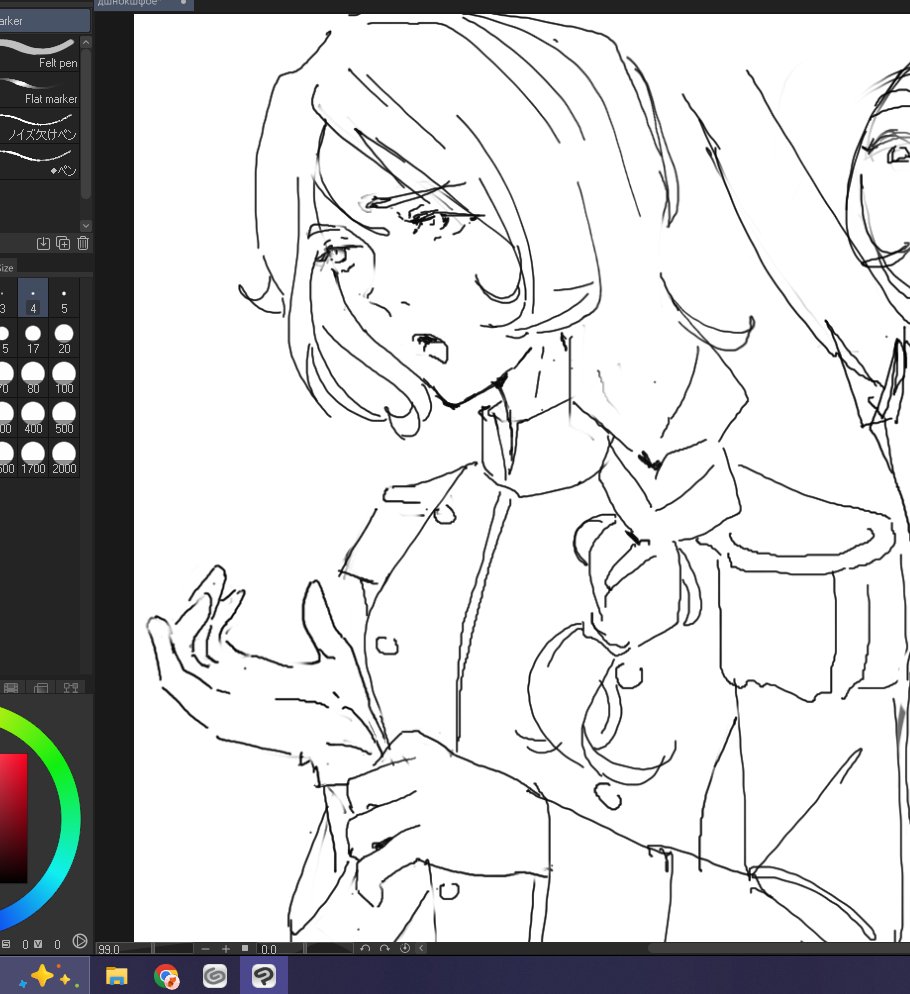This screenshot has width=910, height=994.
Task: Rotate canvas left with the icon
Action: 365,948
